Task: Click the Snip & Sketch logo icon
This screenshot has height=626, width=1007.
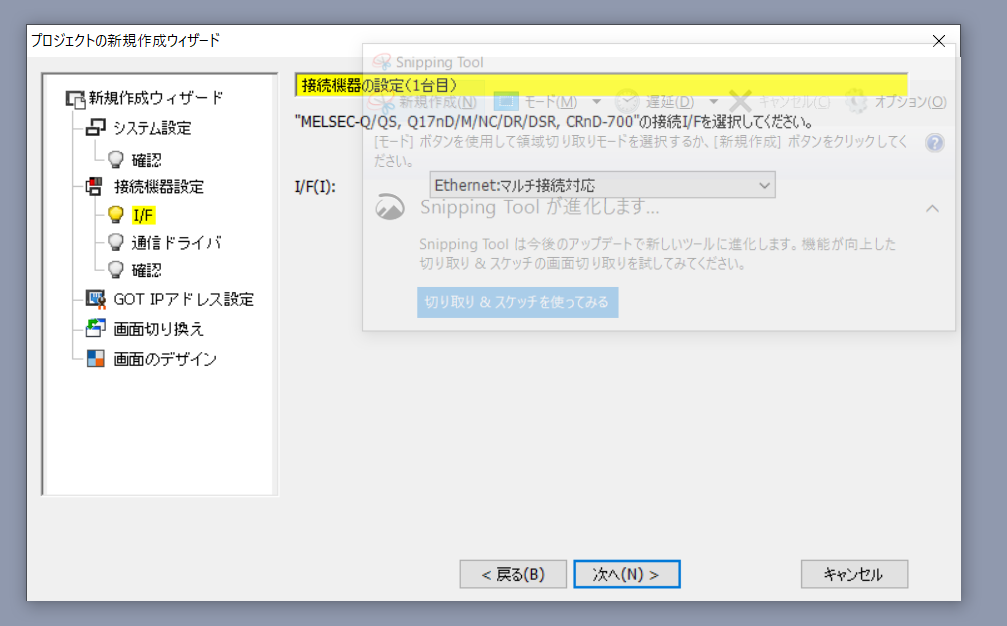Action: click(390, 207)
